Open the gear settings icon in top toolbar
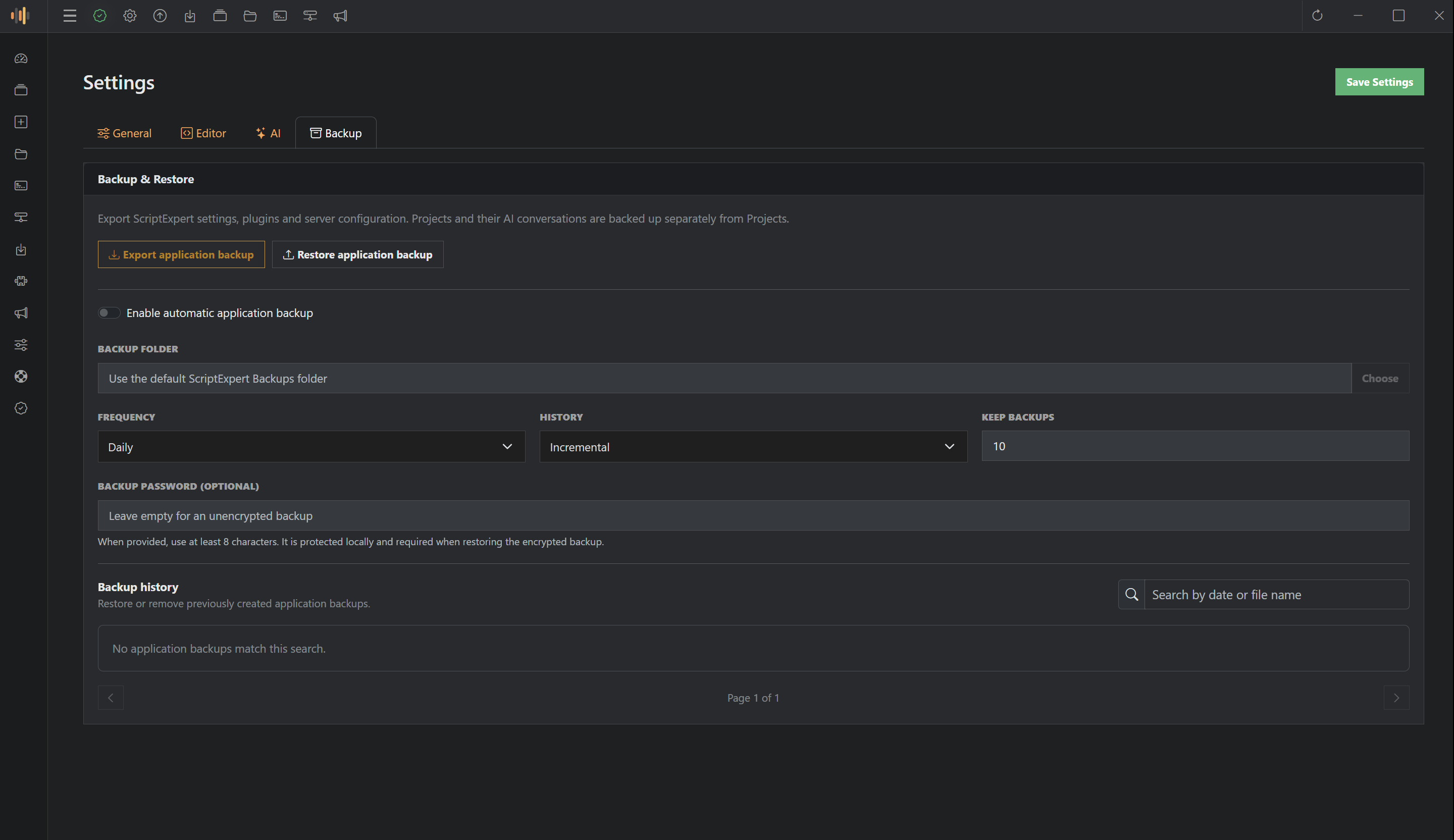This screenshot has height=840, width=1454. (130, 16)
